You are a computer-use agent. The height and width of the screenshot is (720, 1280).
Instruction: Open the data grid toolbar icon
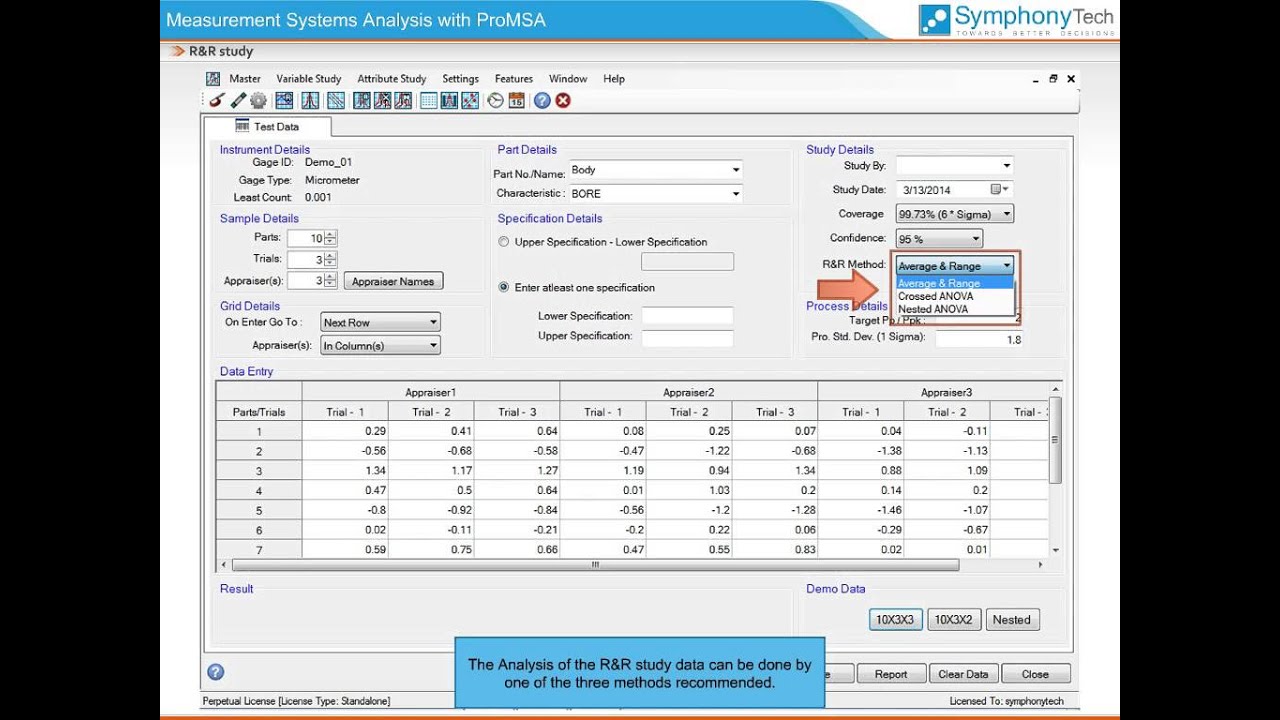(x=429, y=100)
